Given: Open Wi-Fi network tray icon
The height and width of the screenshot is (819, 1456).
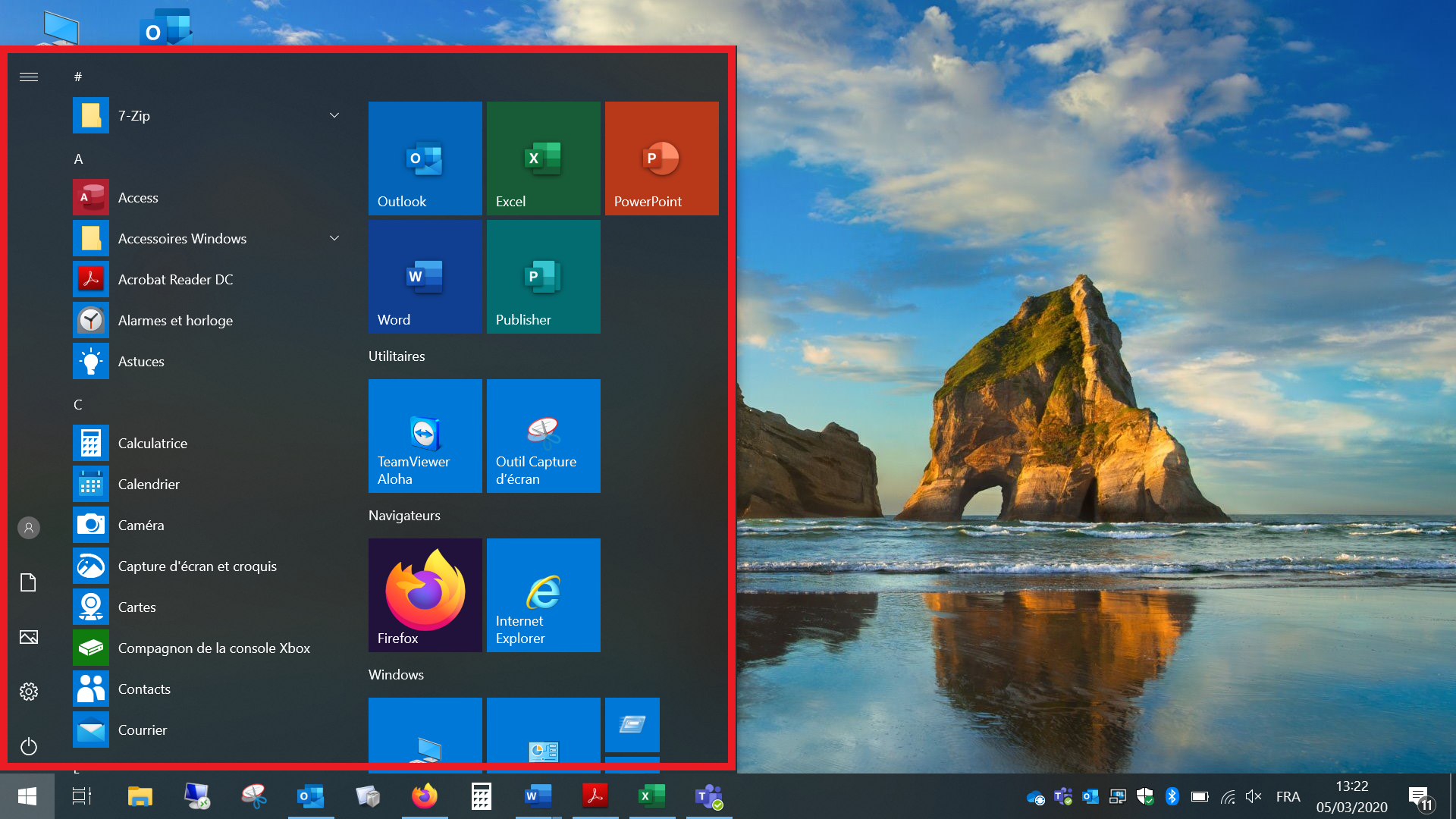Looking at the screenshot, I should click(x=1228, y=796).
